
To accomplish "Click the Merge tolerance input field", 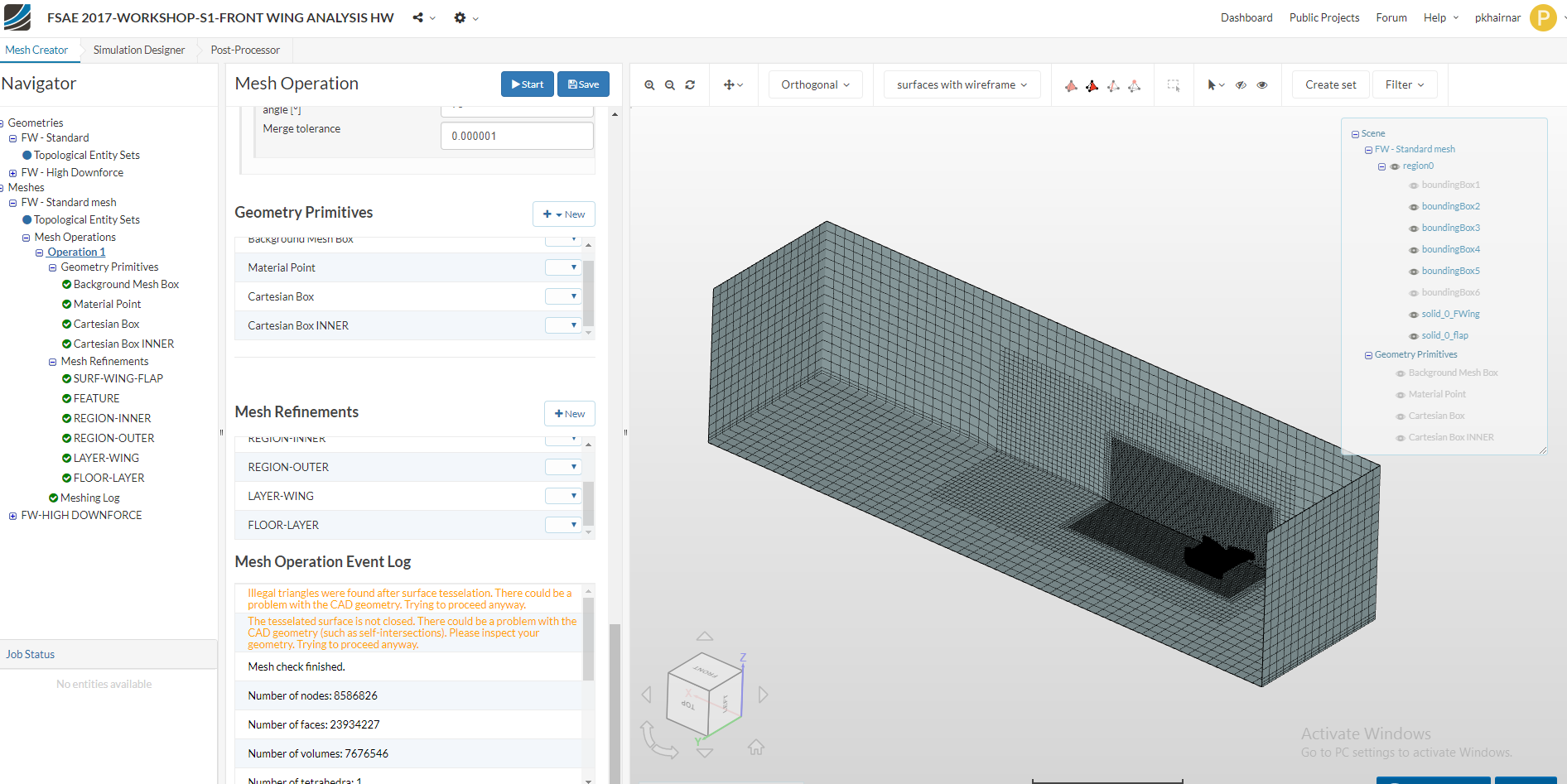I will point(517,137).
